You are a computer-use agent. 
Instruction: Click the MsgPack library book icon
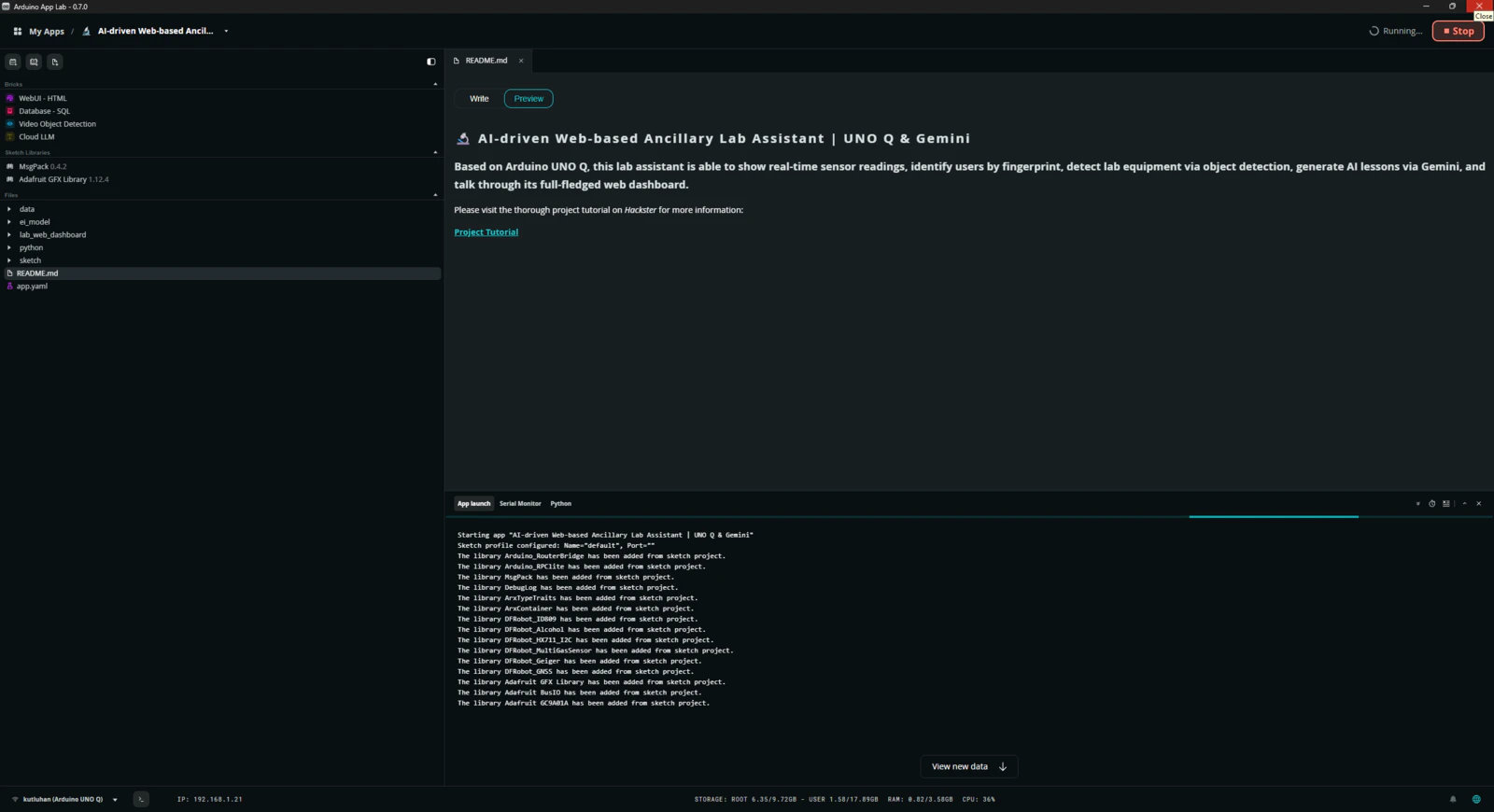tap(10, 166)
